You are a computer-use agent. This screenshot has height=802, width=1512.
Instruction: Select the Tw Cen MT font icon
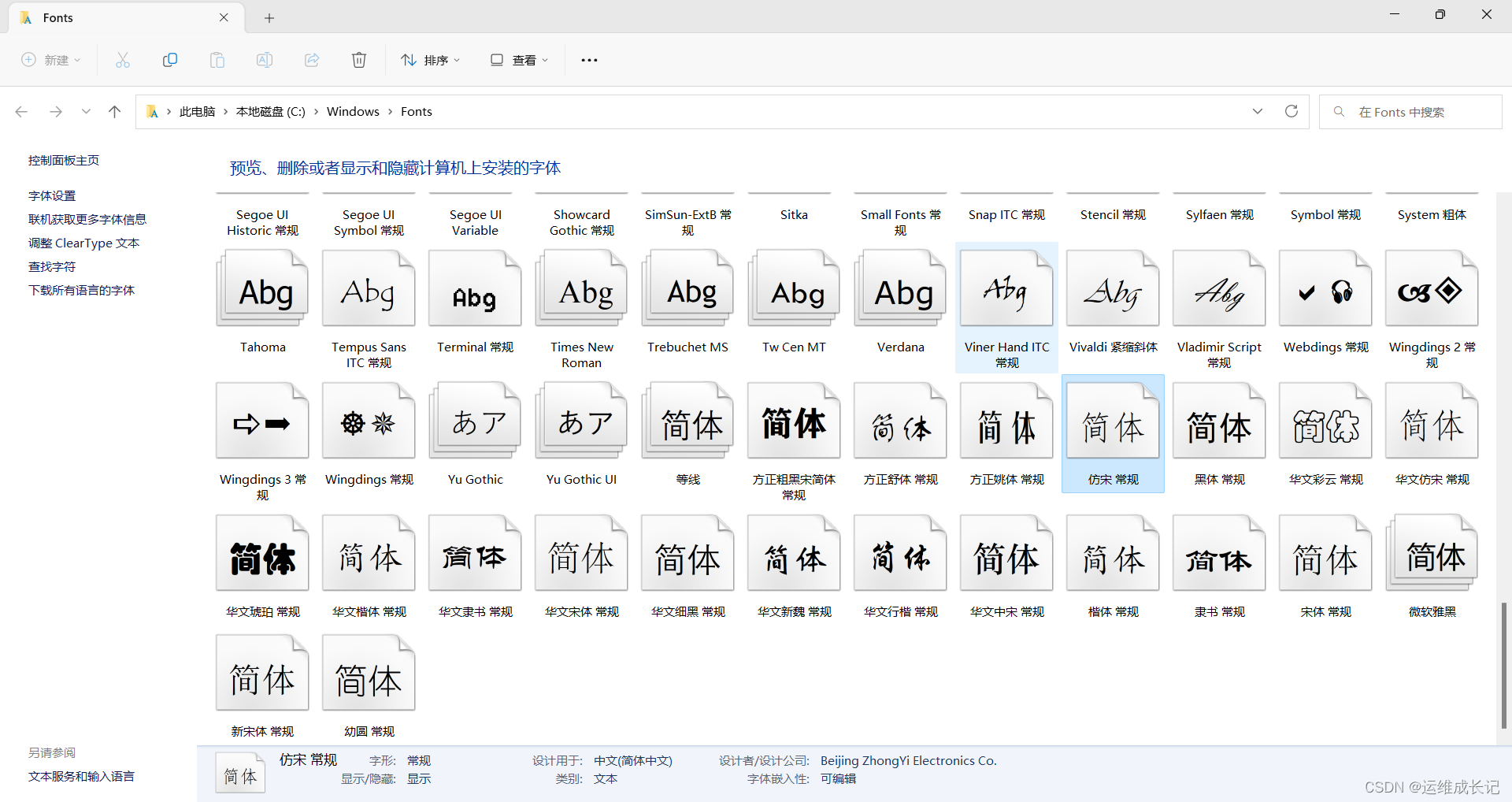pos(794,288)
